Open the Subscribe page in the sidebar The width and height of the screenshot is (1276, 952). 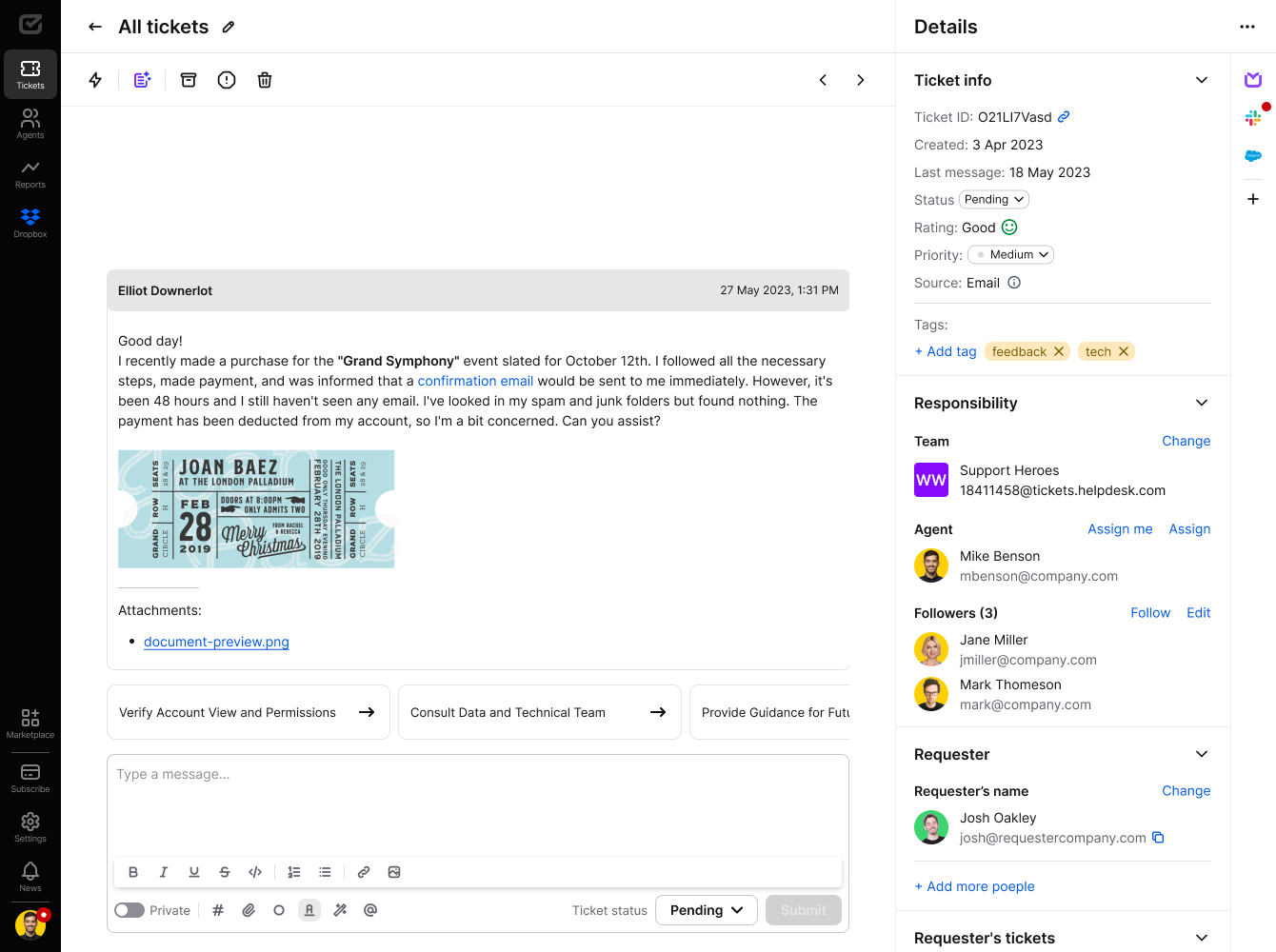click(x=30, y=778)
